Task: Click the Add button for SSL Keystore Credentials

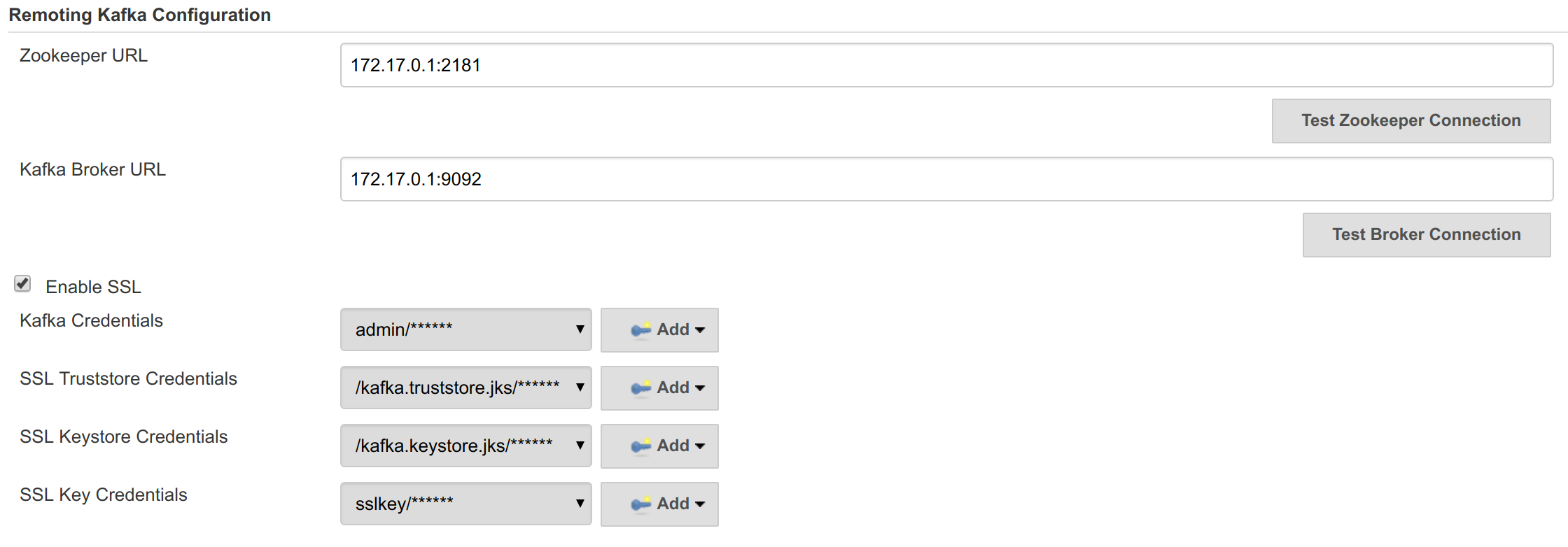Action: tap(659, 446)
